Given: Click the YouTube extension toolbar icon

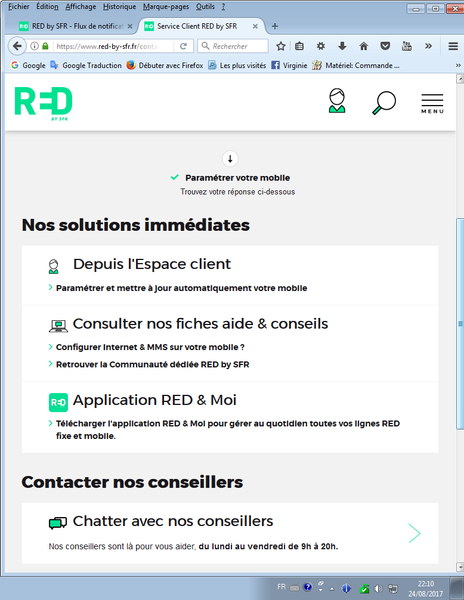Looking at the screenshot, I should coord(407,46).
